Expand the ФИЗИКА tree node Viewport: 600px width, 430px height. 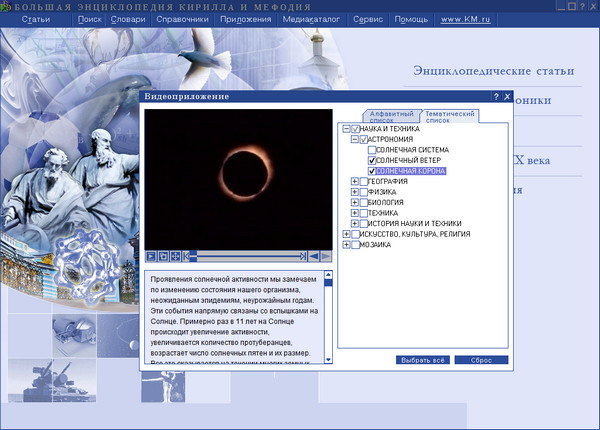click(x=355, y=192)
